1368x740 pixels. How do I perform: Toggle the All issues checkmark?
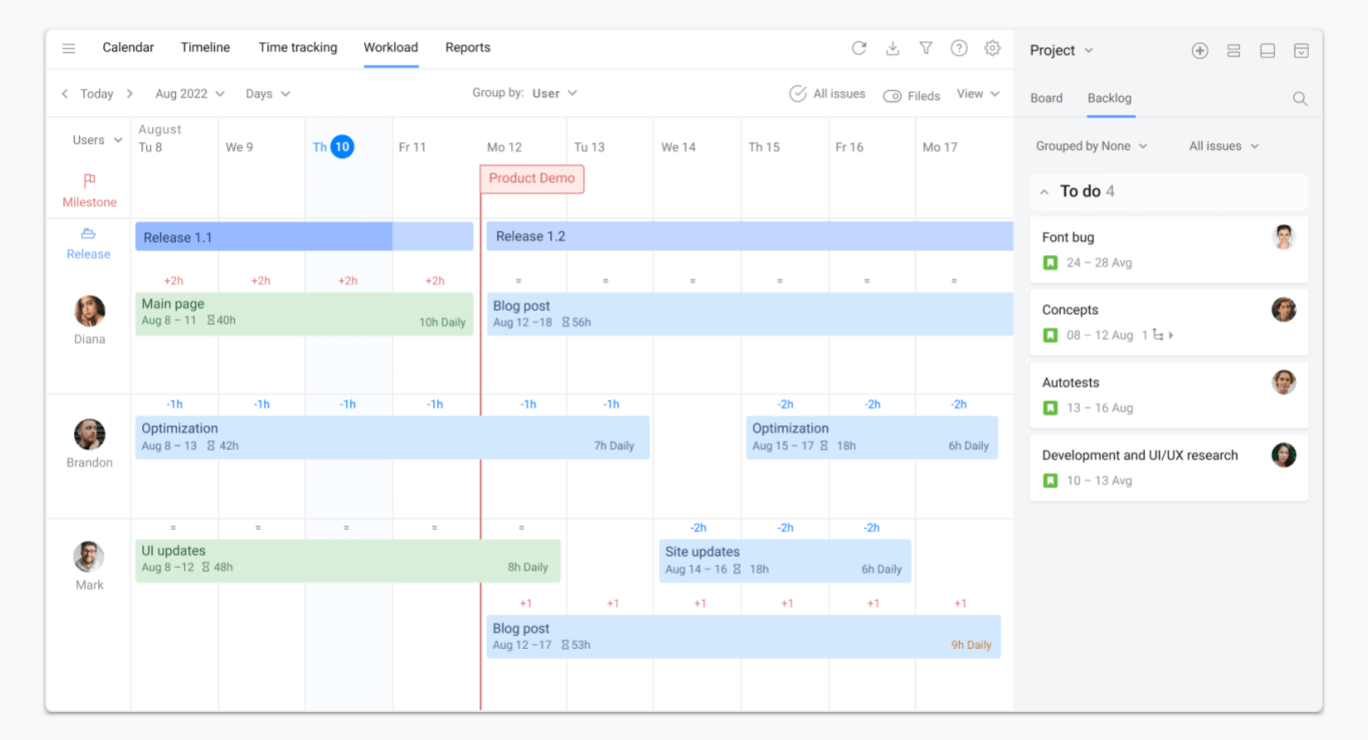pyautogui.click(x=798, y=94)
